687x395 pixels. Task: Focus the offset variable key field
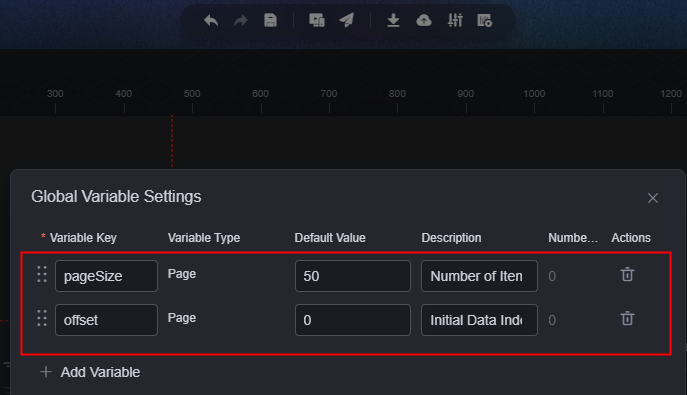pyautogui.click(x=106, y=320)
